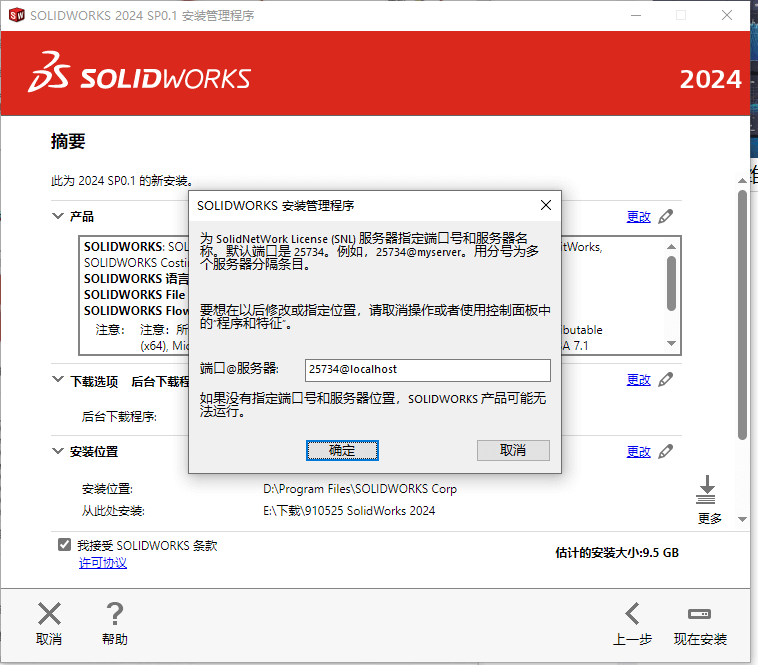Collapse the 下载选项 section chevron

tap(58, 379)
